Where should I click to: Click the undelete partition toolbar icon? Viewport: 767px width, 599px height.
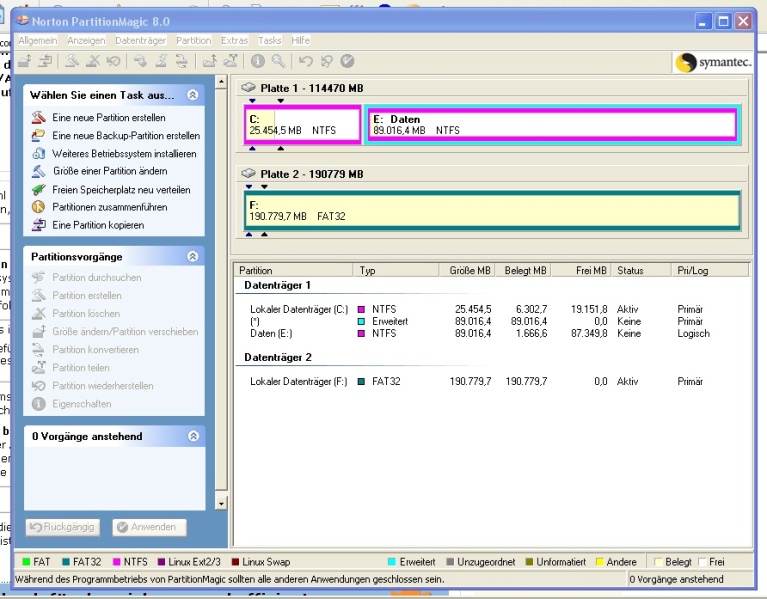tap(113, 61)
